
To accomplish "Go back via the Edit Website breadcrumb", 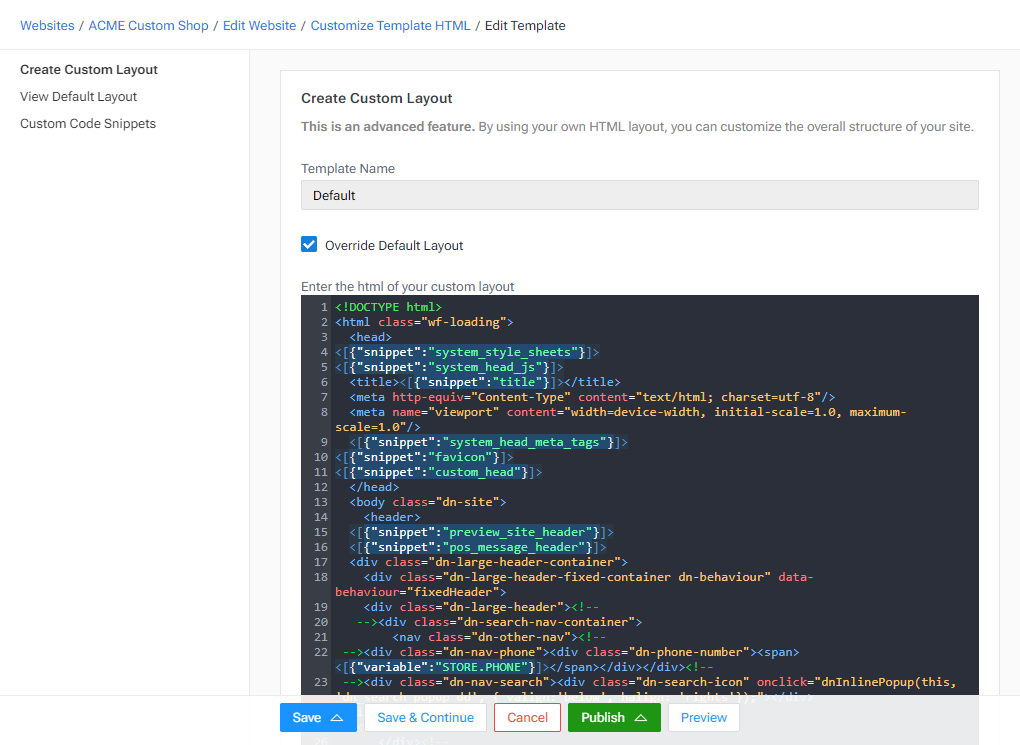I will point(259,25).
